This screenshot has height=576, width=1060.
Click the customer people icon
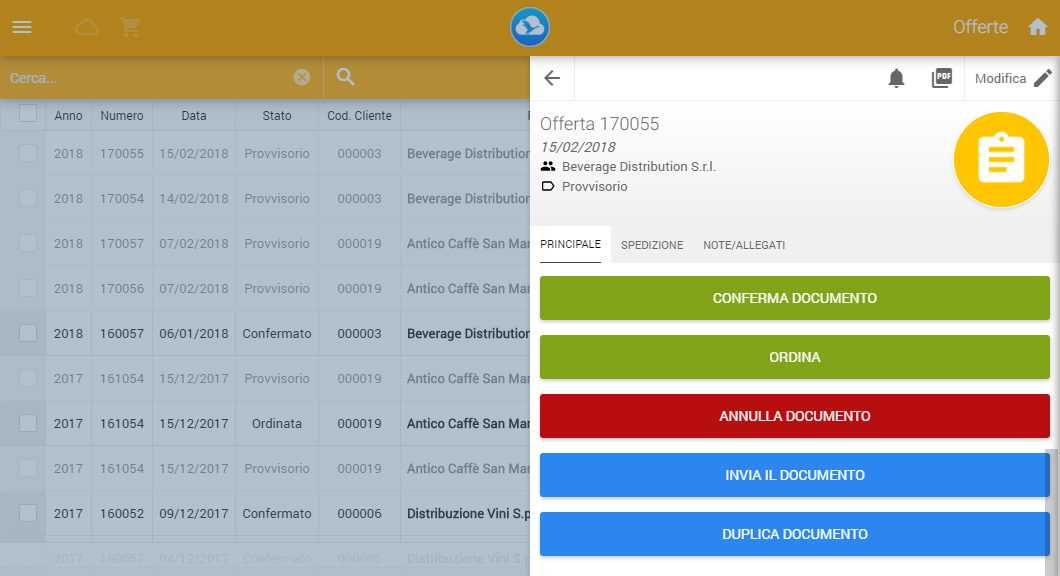click(548, 166)
